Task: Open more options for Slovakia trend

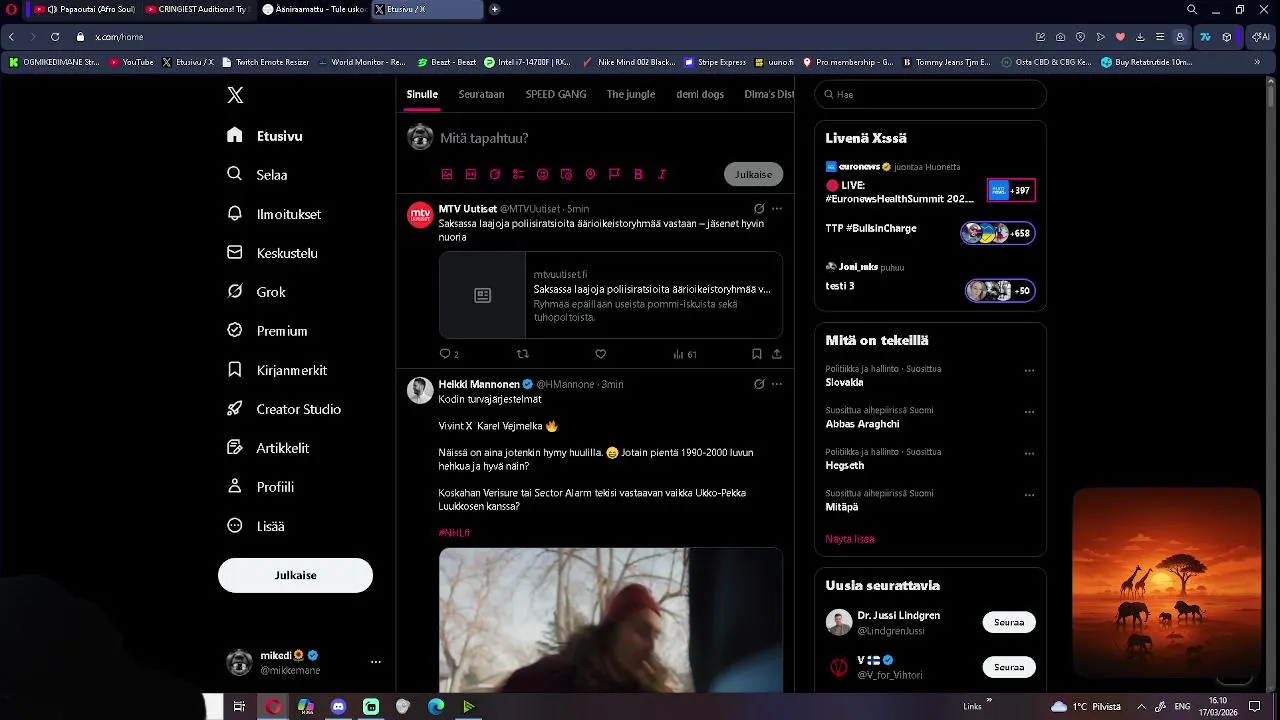Action: click(x=1029, y=371)
